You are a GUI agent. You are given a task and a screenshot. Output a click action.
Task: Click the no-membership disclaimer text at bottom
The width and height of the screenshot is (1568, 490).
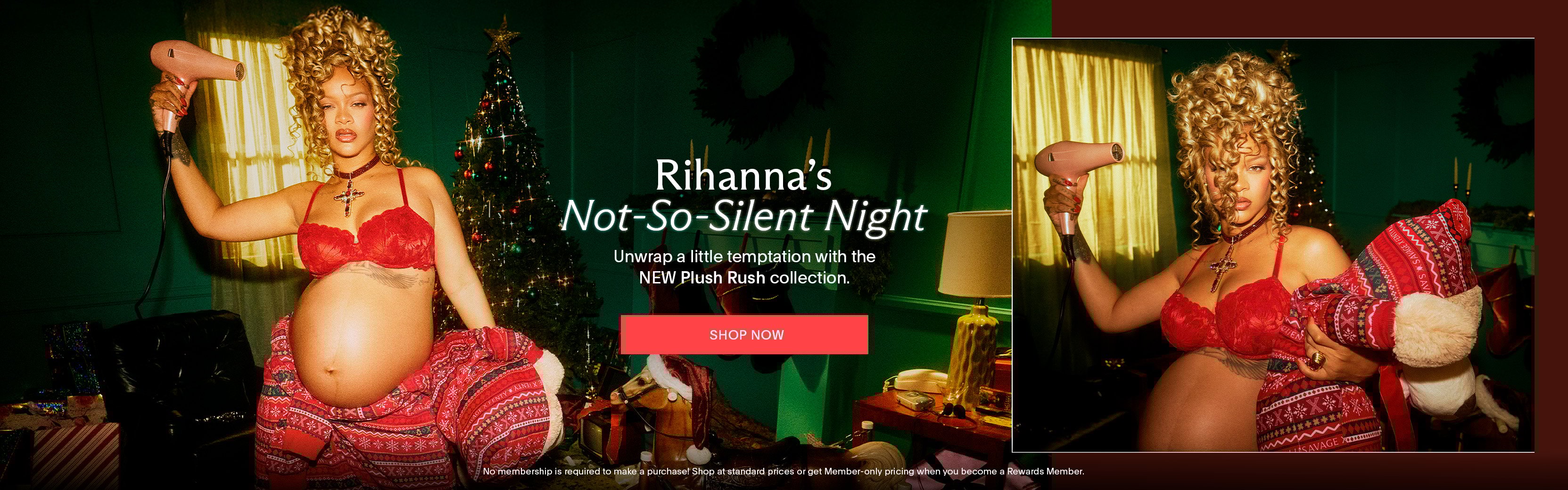pyautogui.click(x=784, y=471)
